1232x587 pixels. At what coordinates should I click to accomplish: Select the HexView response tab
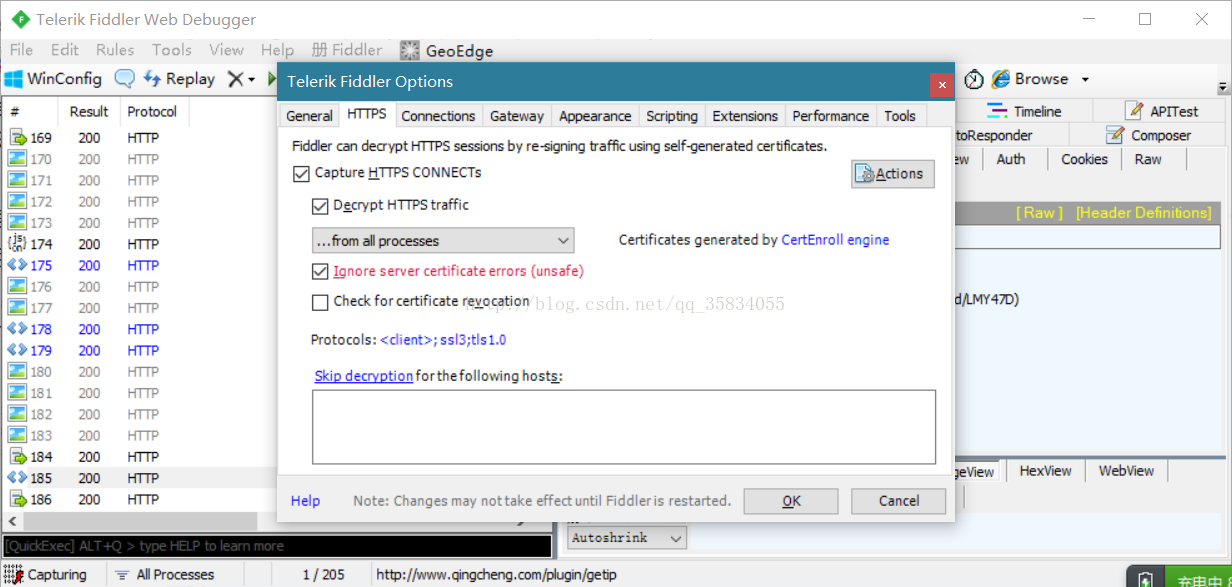[x=1045, y=471]
